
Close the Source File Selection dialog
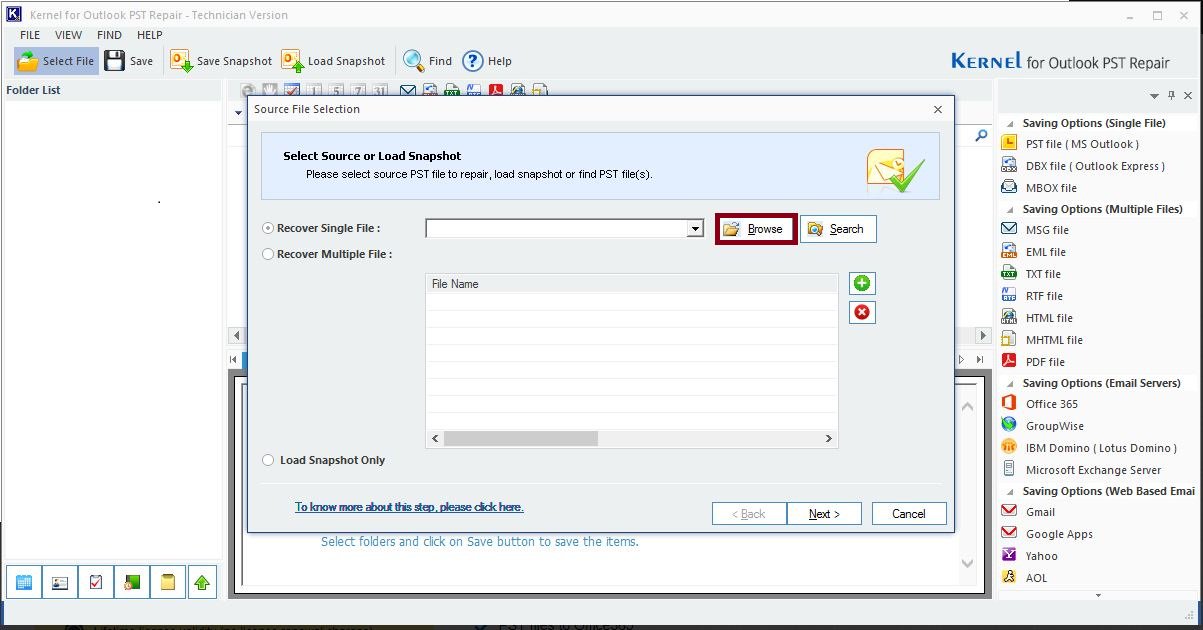[x=937, y=109]
